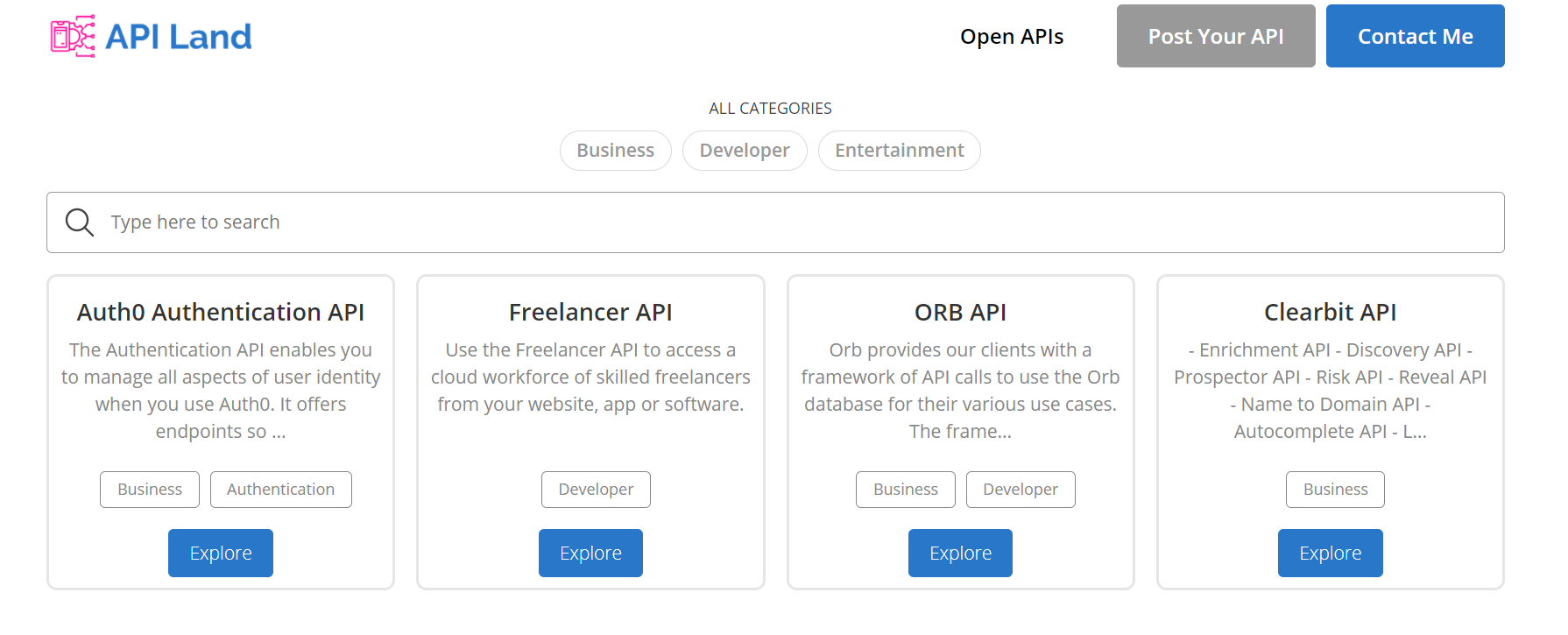Filter by Entertainment category pill
1568x635 pixels.
coord(900,151)
